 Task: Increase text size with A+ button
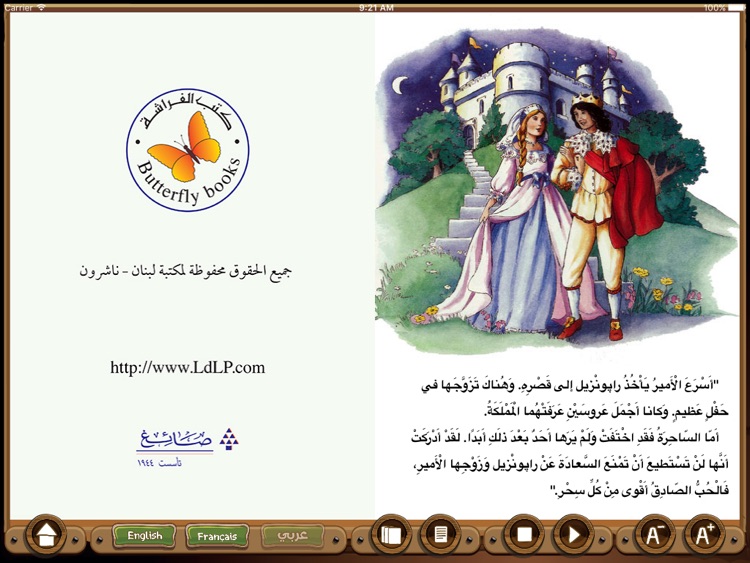tap(704, 535)
